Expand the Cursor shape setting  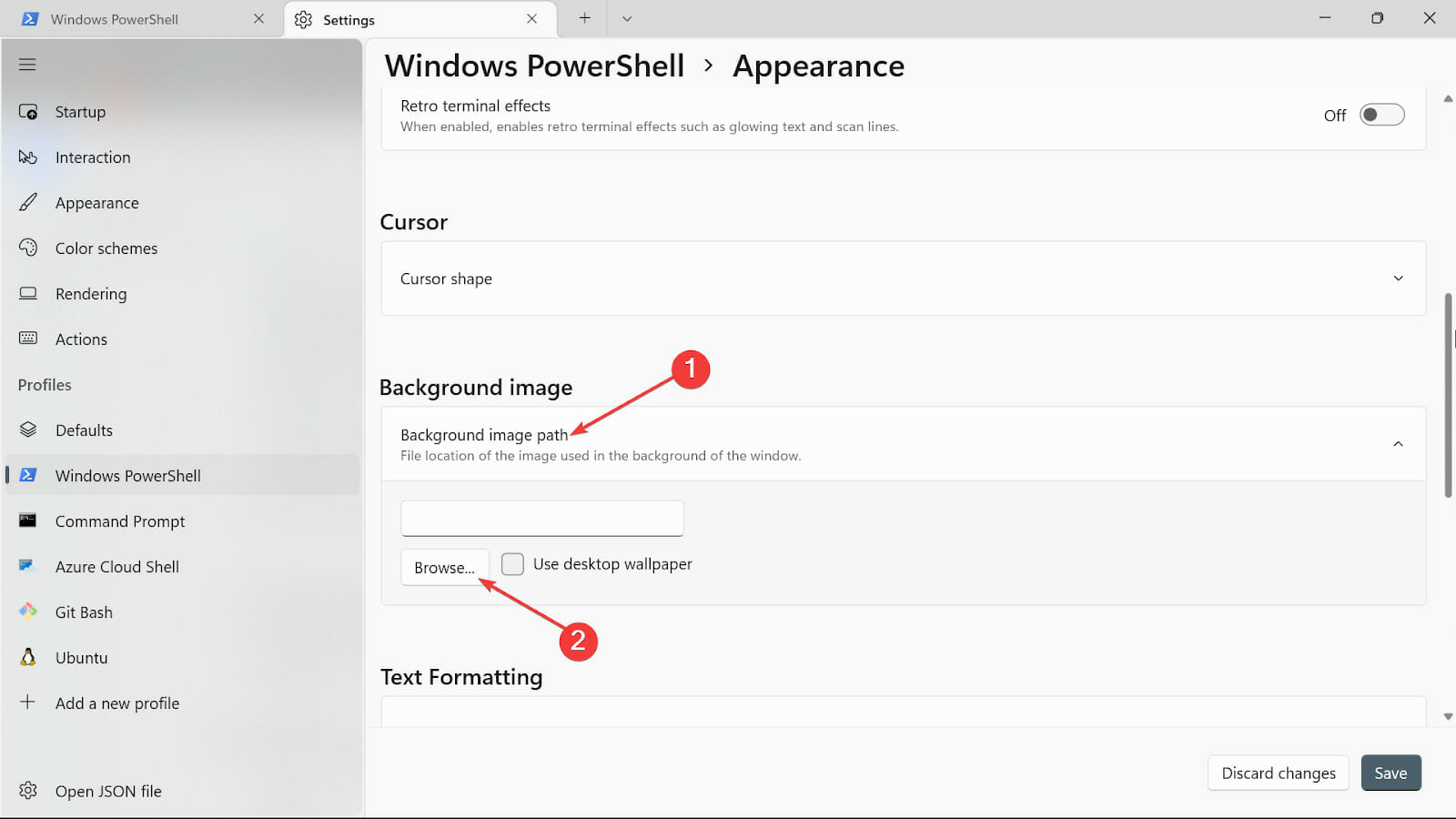tap(903, 278)
